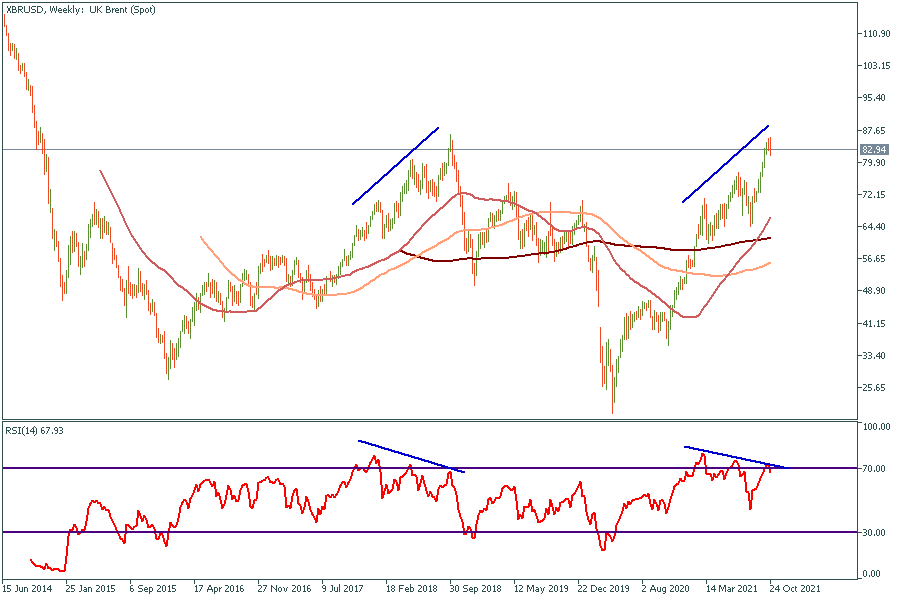Select the 22 Dec 2019 date marker
Image resolution: width=900 pixels, height=600 pixels.
click(604, 590)
